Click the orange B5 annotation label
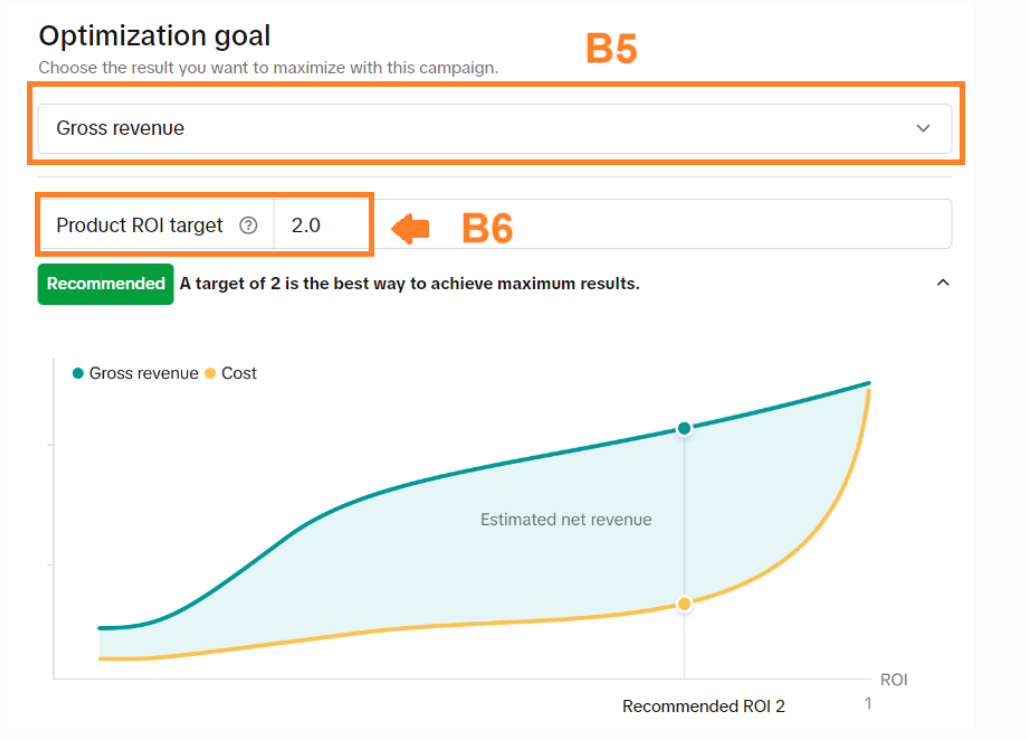The width and height of the screenshot is (1028, 739). click(611, 49)
